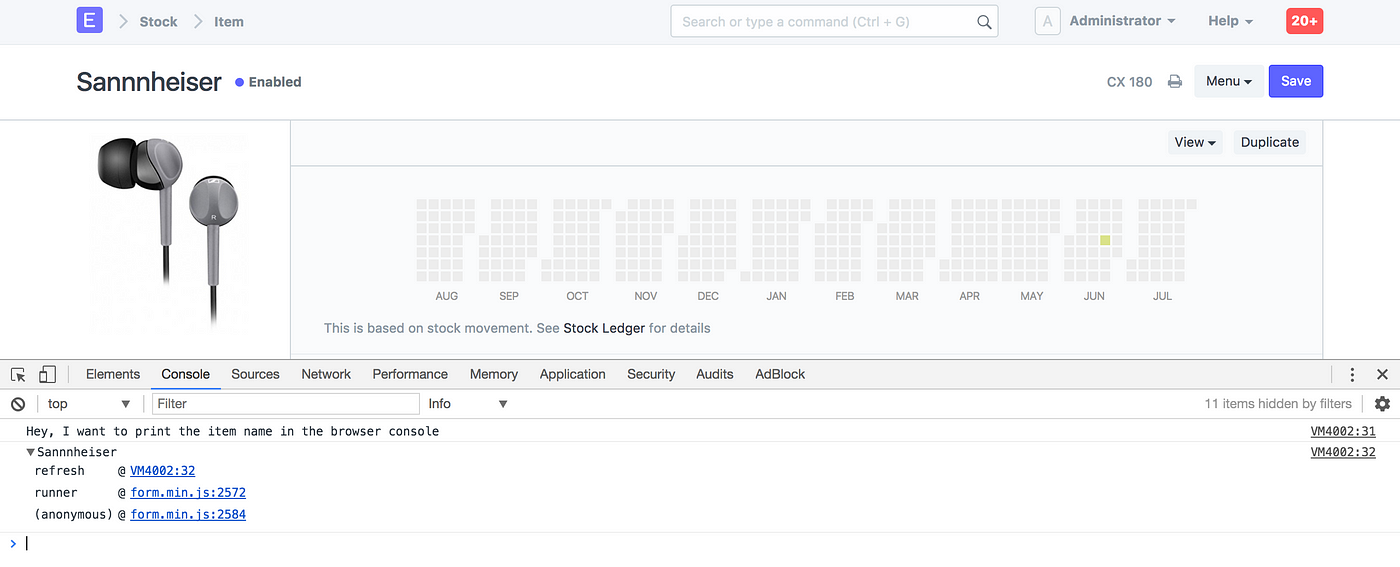Switch to the Security tab
The width and height of the screenshot is (1400, 567).
[x=651, y=374]
